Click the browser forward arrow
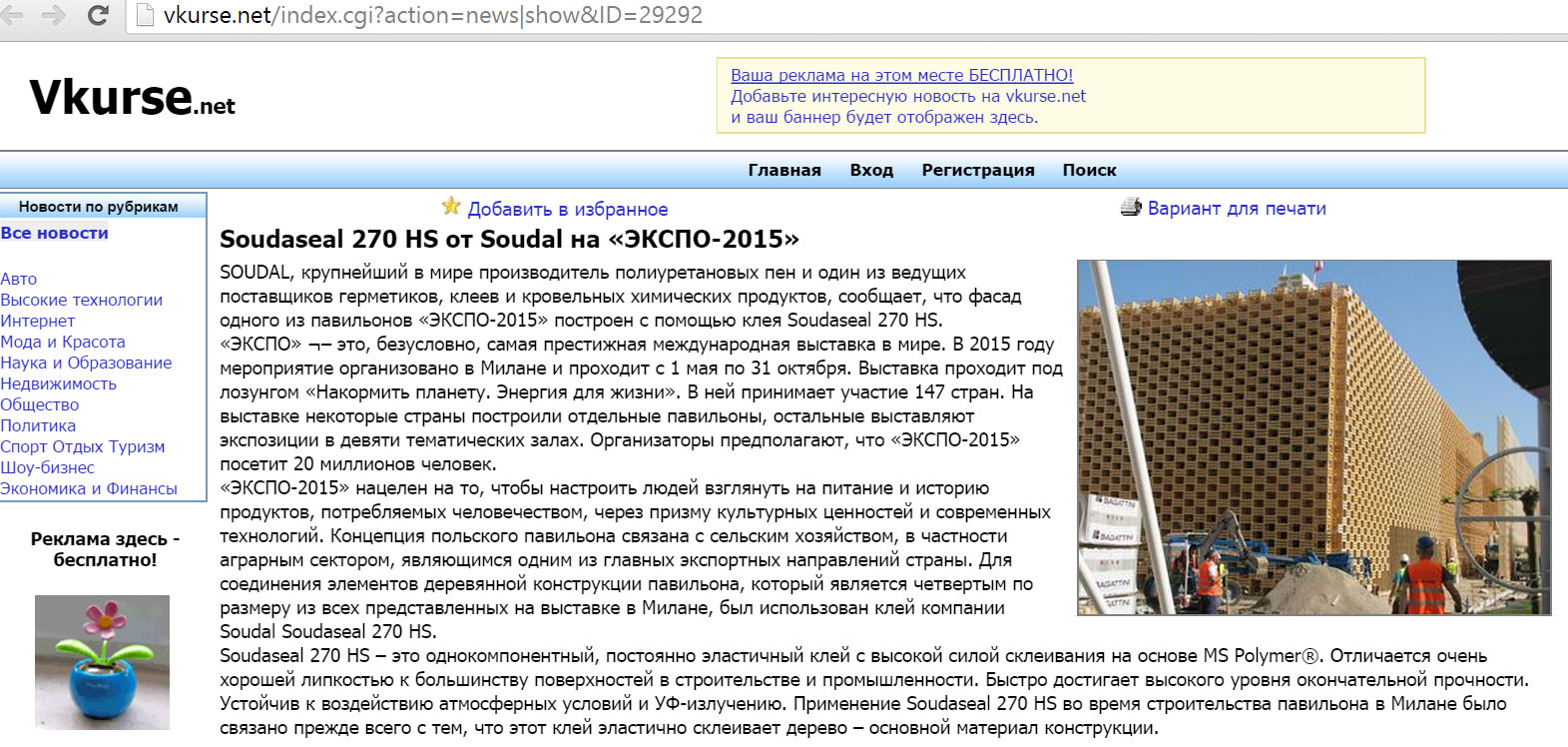Screen dimensions: 1568x747 coord(54,15)
